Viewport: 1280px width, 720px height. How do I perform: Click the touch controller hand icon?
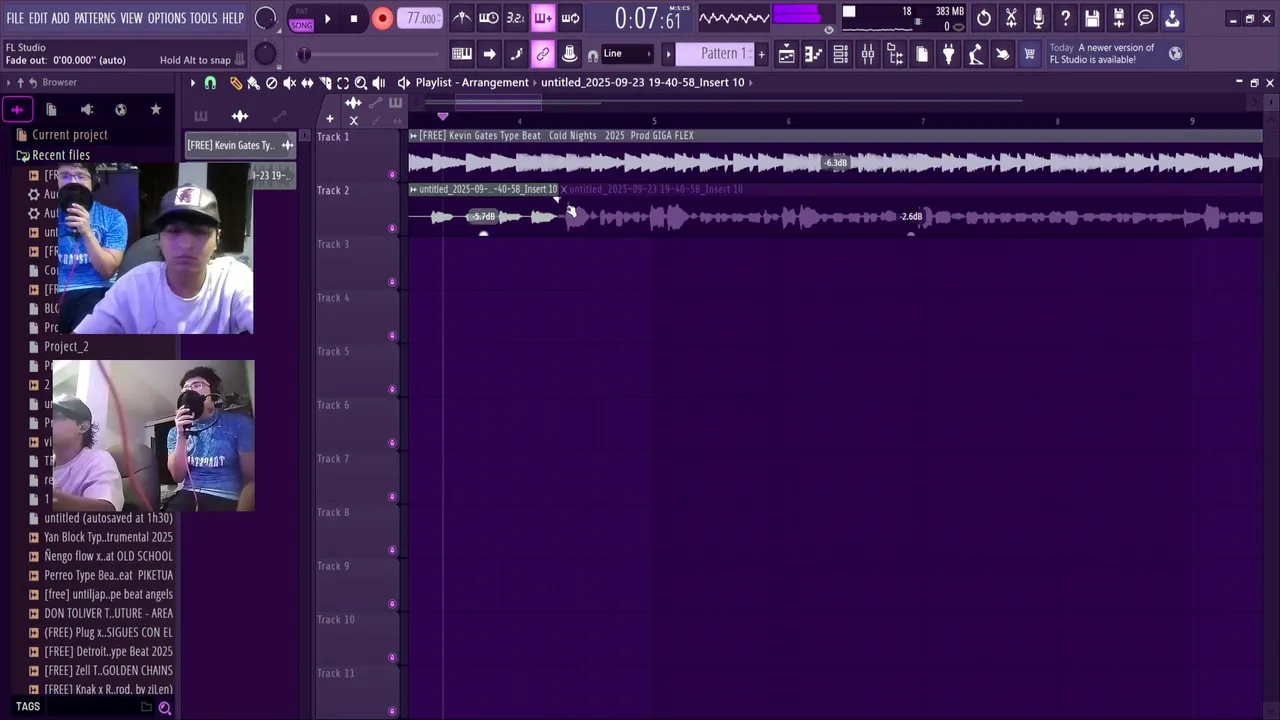[1003, 54]
